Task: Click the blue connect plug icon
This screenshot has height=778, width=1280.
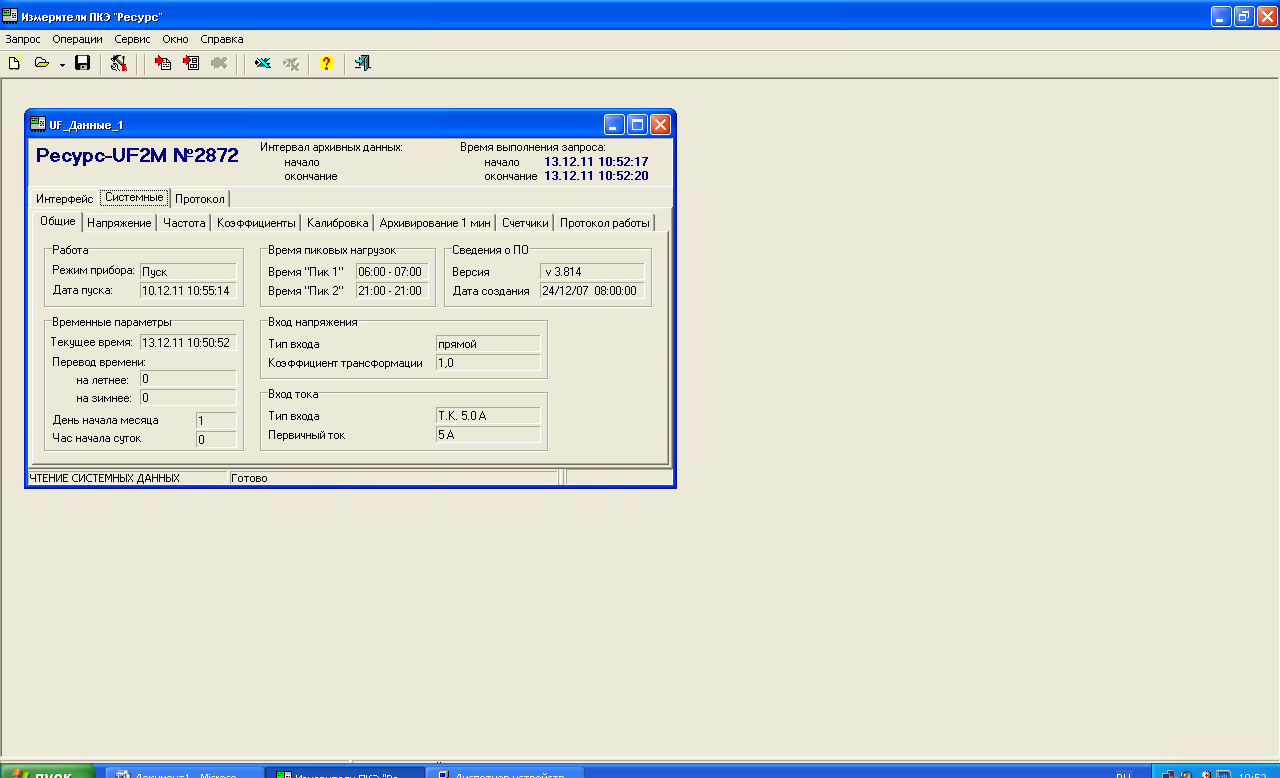Action: (263, 63)
